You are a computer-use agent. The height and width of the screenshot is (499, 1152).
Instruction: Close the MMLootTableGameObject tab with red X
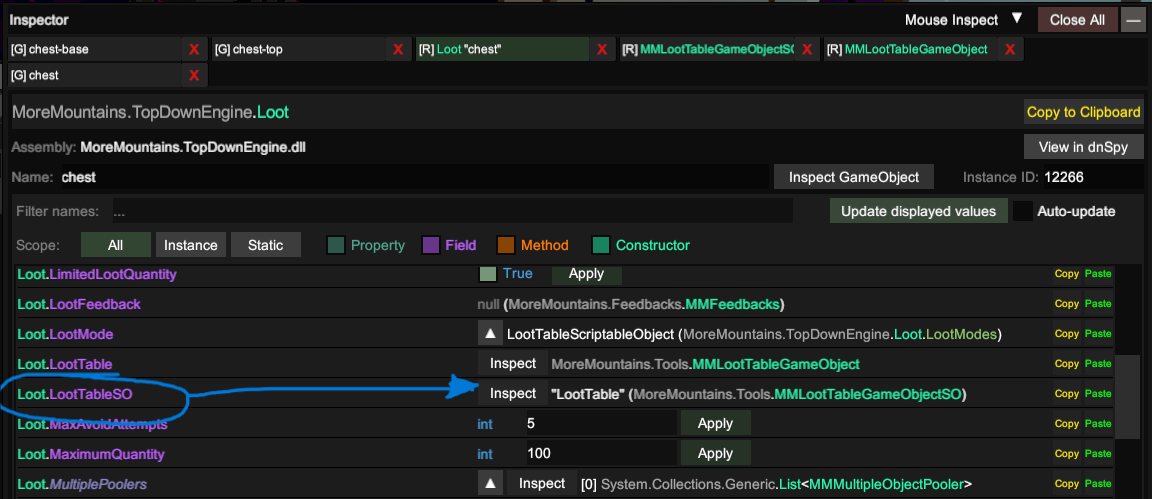[x=1010, y=50]
